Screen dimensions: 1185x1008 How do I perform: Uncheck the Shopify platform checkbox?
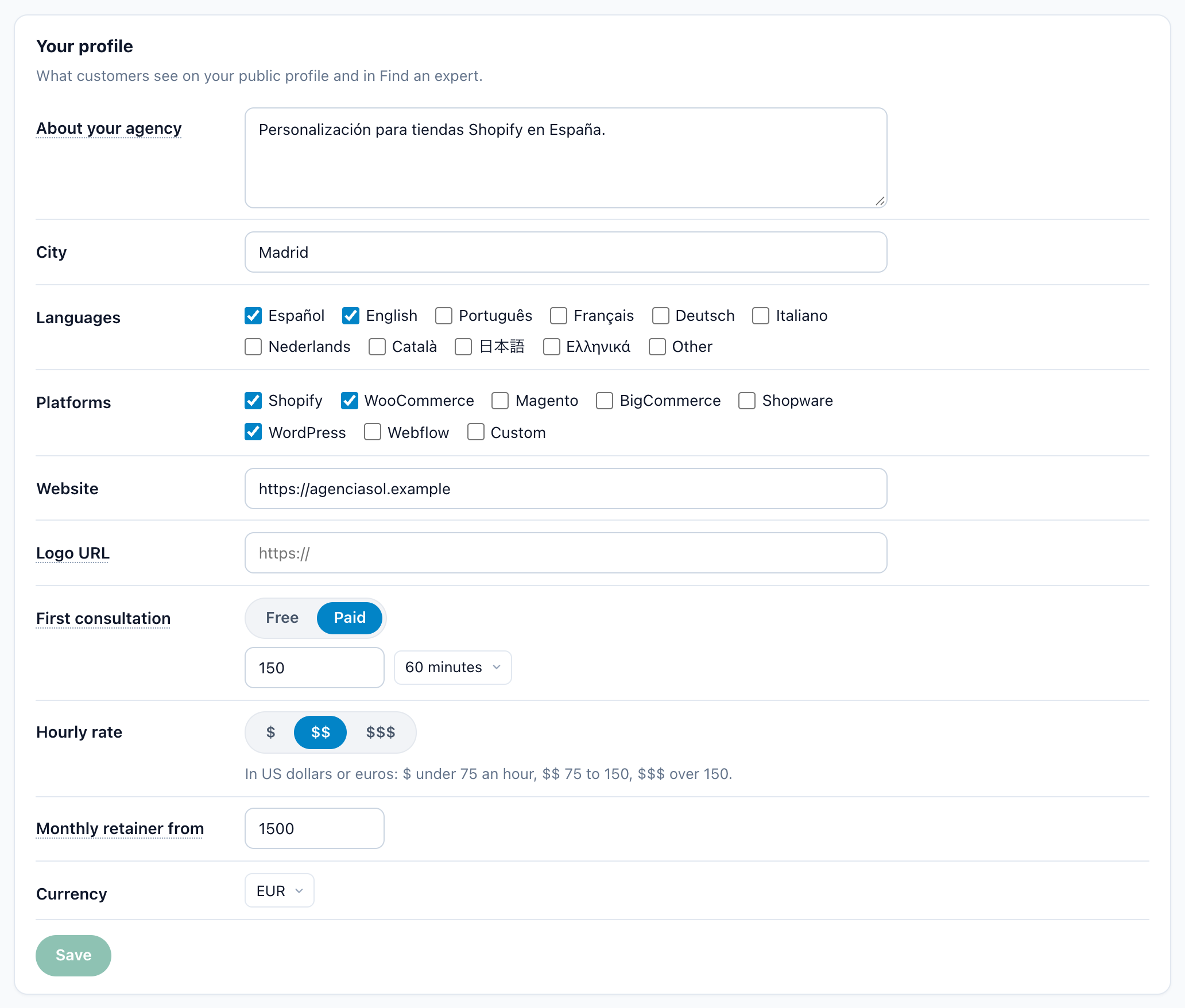(x=253, y=401)
